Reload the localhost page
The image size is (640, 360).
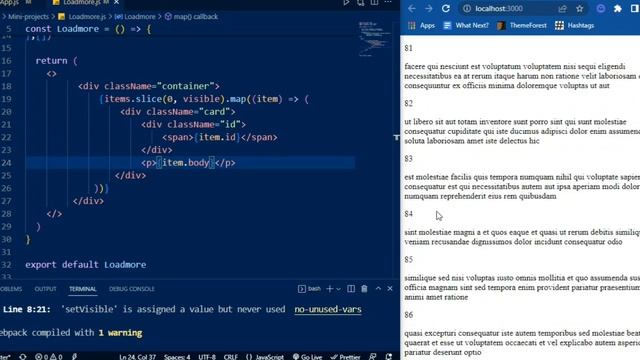[446, 9]
